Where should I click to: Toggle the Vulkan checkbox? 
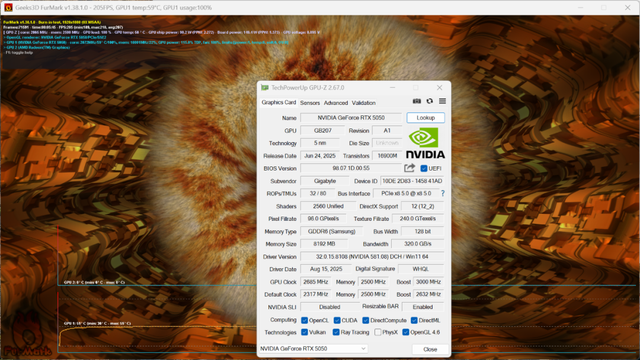(304, 332)
